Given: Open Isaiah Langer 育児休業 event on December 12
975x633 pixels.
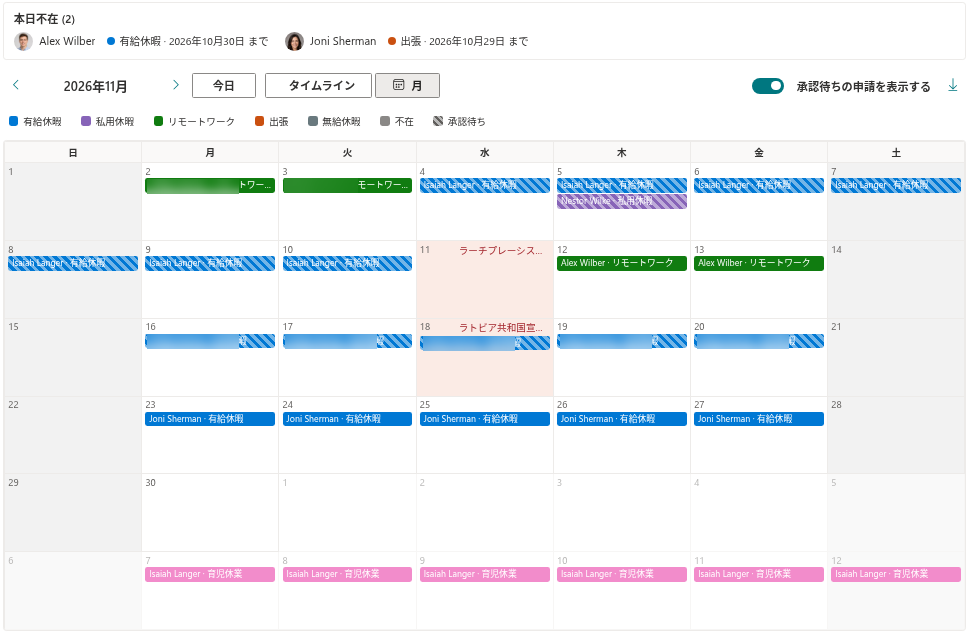Looking at the screenshot, I should click(x=896, y=575).
